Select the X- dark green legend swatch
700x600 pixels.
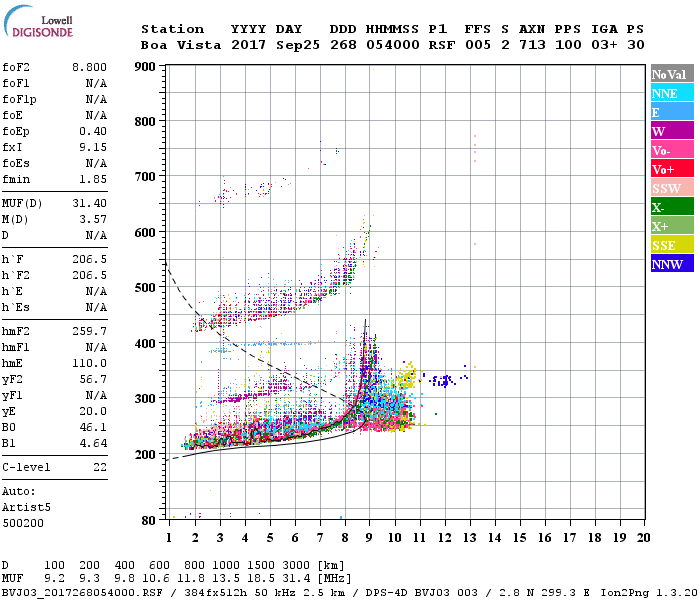point(672,207)
